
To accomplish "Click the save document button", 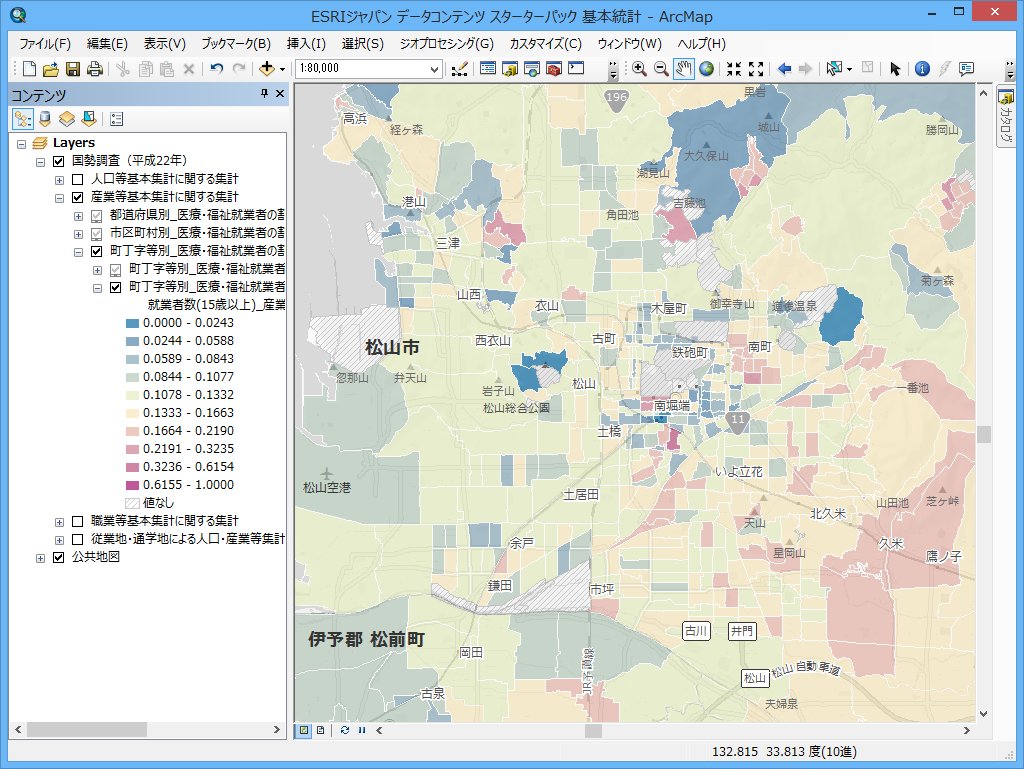I will coord(71,69).
